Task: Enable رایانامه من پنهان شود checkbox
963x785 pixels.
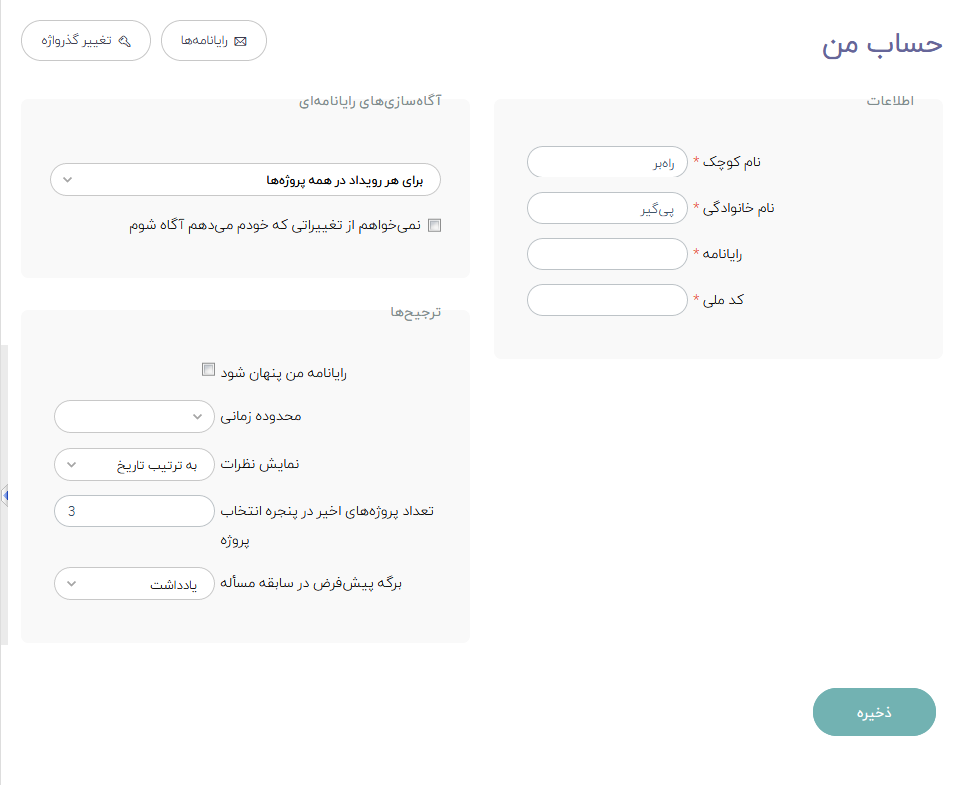Action: pyautogui.click(x=208, y=369)
